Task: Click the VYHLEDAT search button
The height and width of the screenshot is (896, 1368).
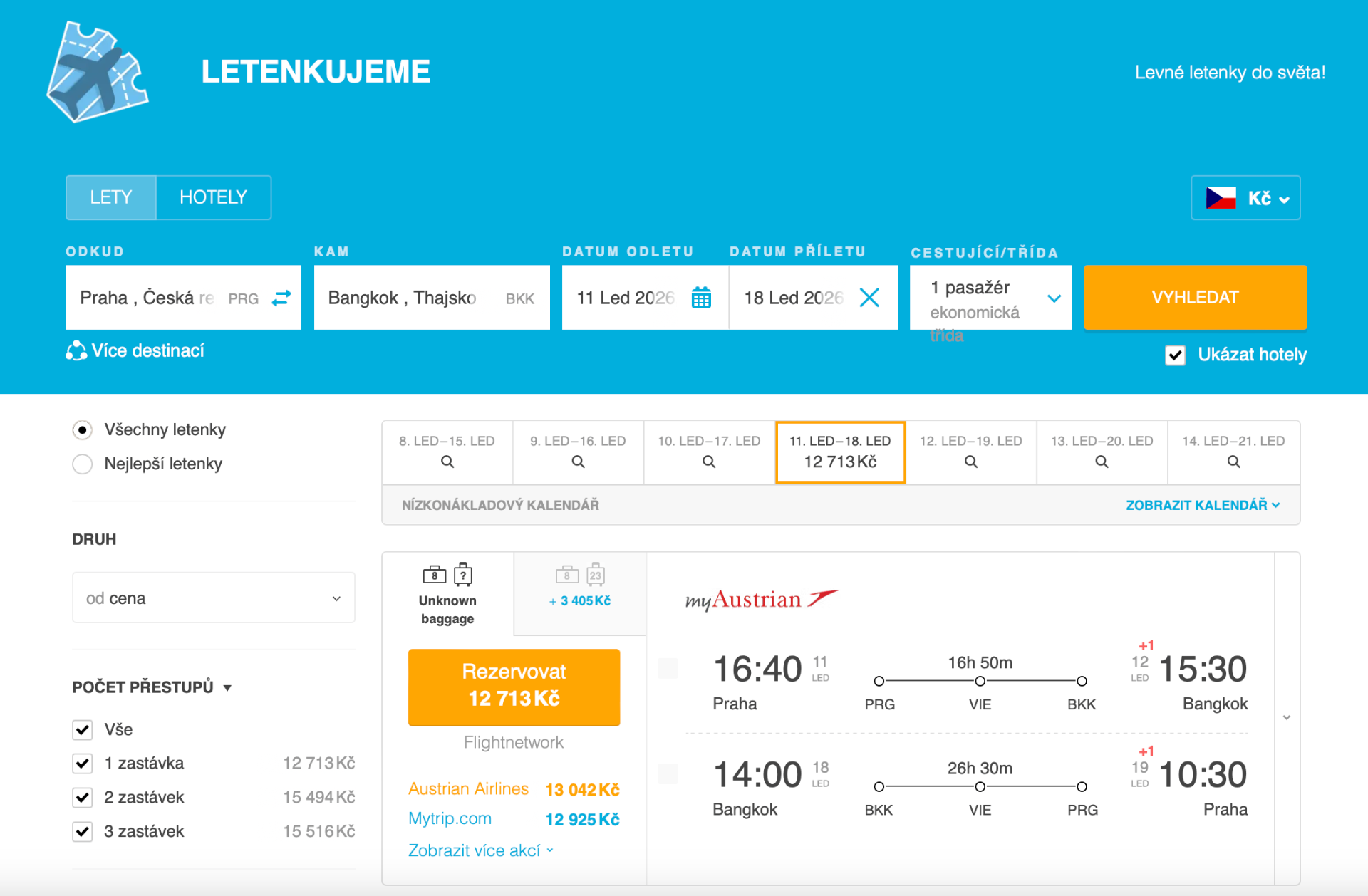Action: pos(1195,298)
